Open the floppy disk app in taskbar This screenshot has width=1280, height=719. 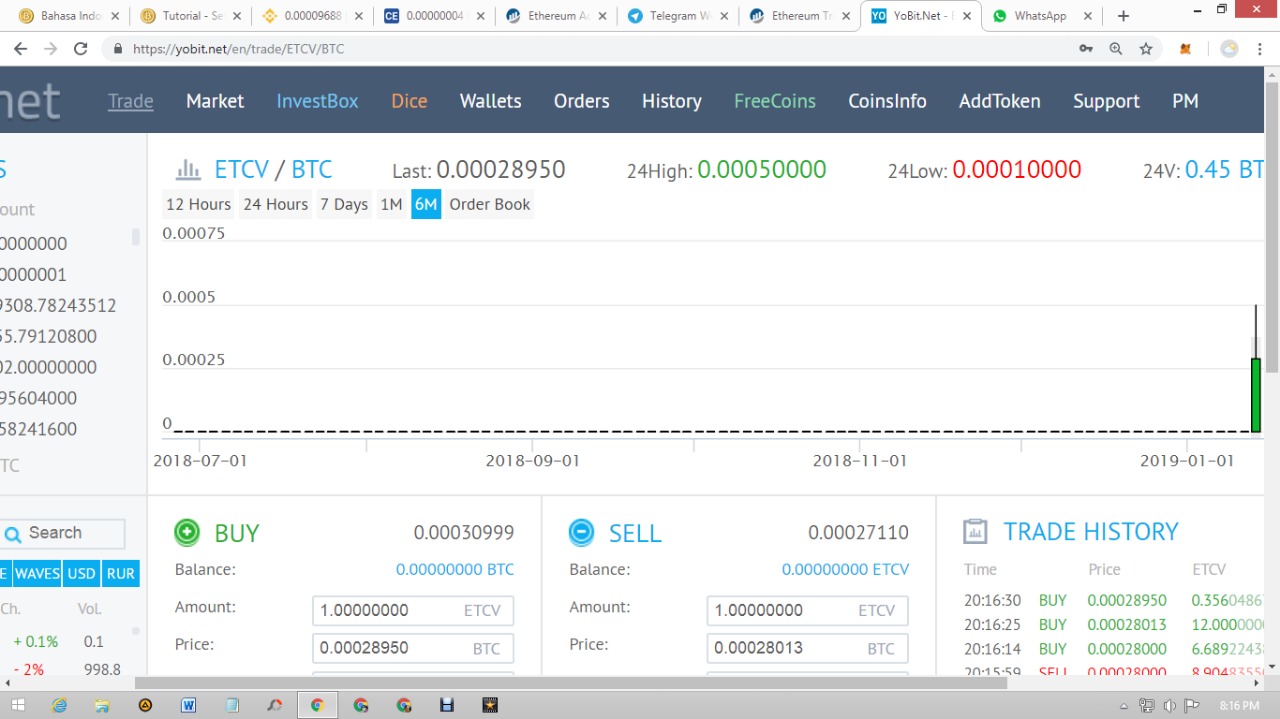tap(447, 705)
